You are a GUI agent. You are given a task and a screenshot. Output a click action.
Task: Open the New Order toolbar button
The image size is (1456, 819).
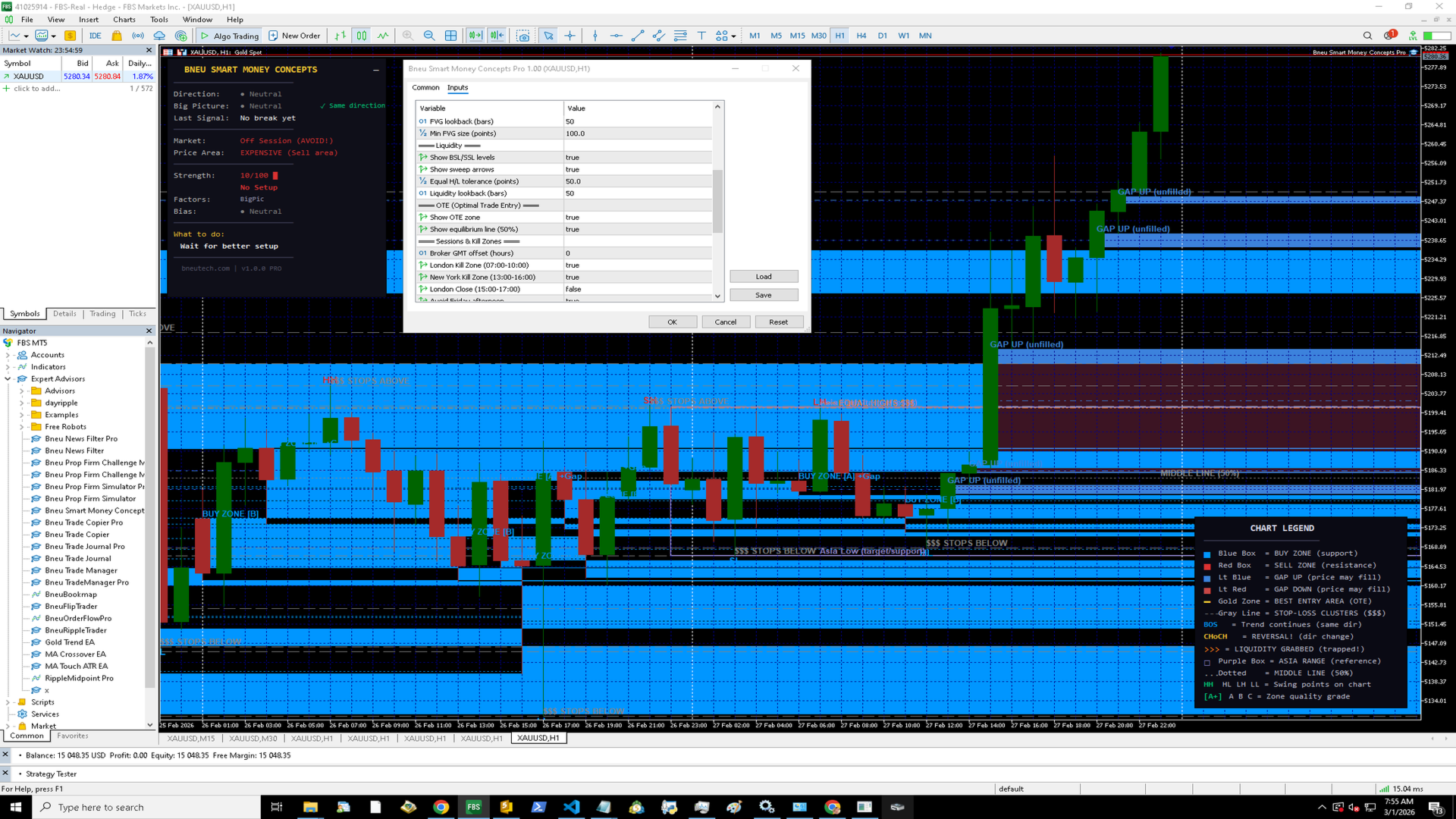tap(294, 36)
